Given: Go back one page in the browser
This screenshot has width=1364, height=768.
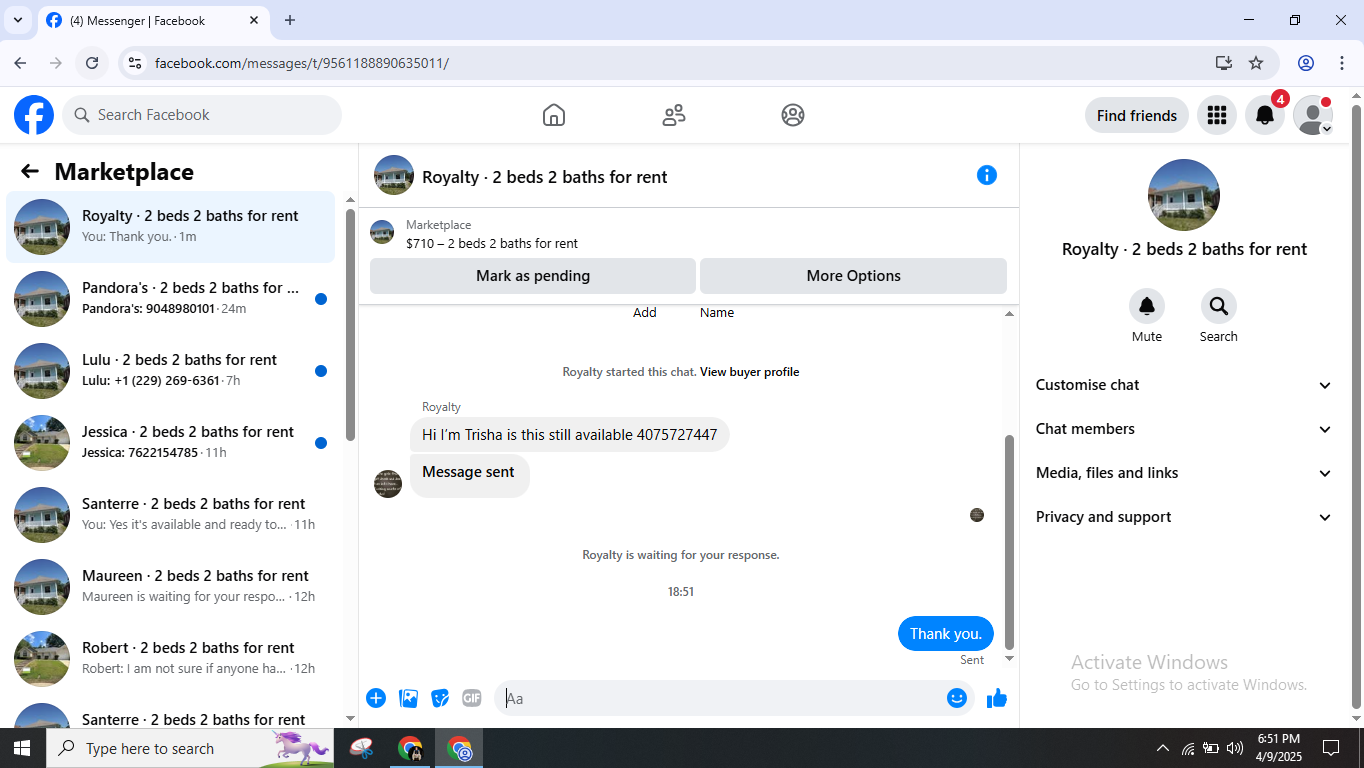Looking at the screenshot, I should tap(21, 63).
